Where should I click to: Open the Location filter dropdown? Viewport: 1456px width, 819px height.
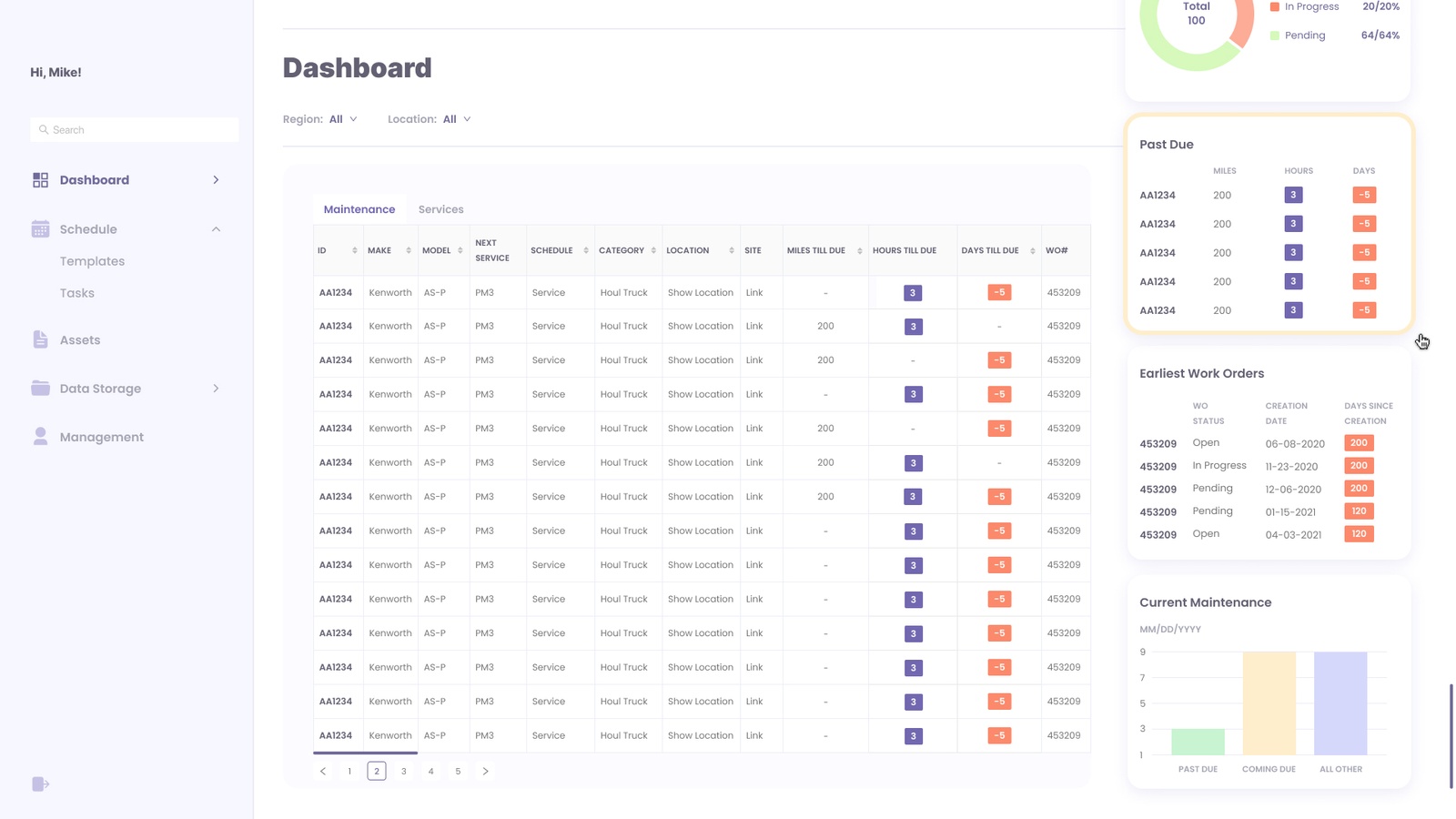click(x=457, y=119)
